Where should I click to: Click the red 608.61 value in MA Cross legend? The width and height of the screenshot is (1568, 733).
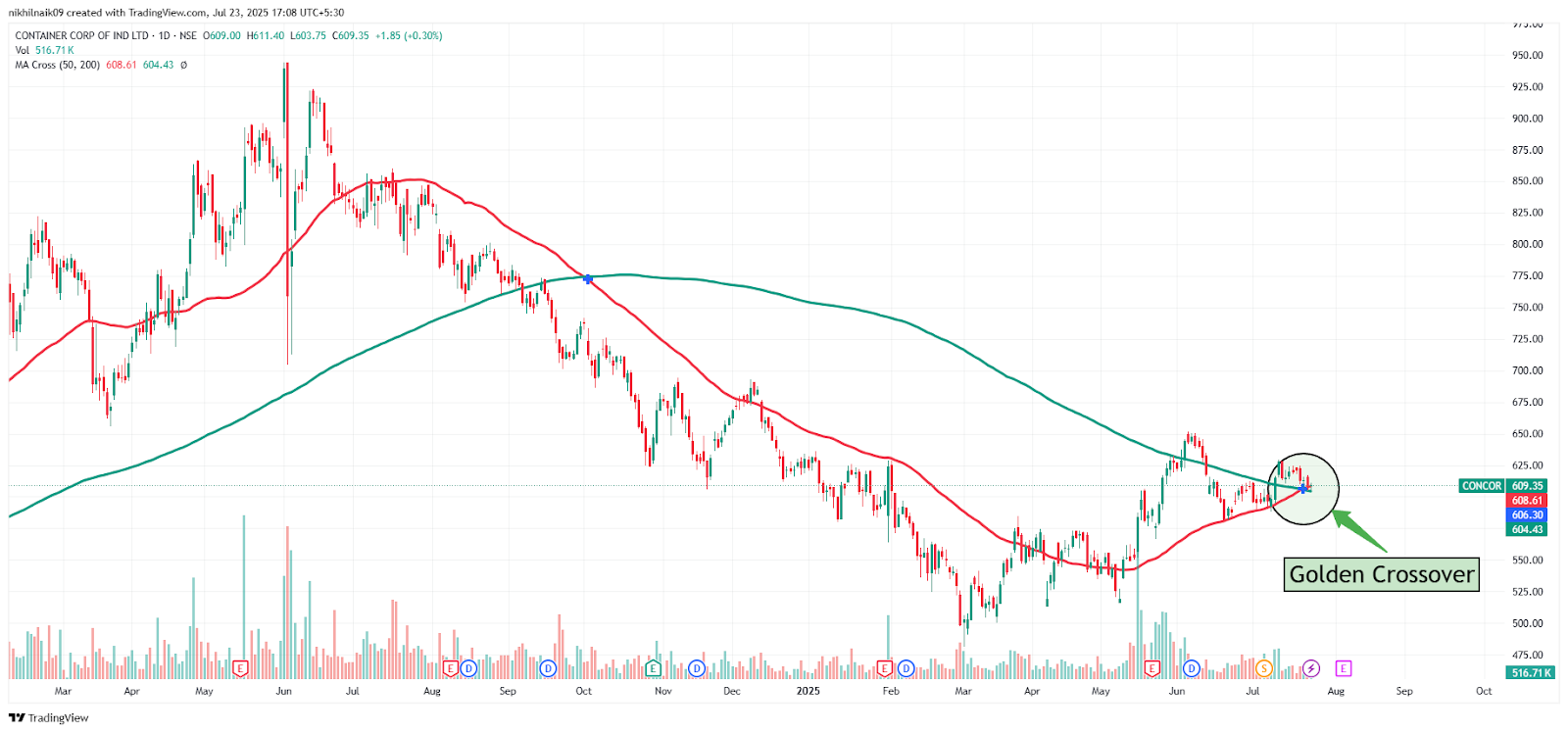click(122, 65)
